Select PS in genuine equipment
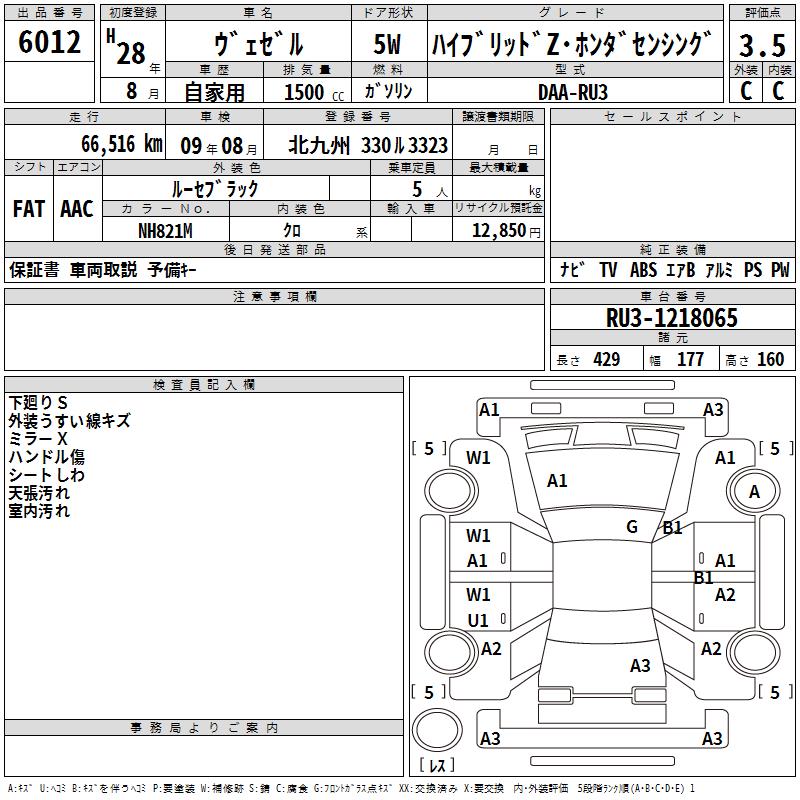This screenshot has height=800, width=800. click(x=753, y=270)
